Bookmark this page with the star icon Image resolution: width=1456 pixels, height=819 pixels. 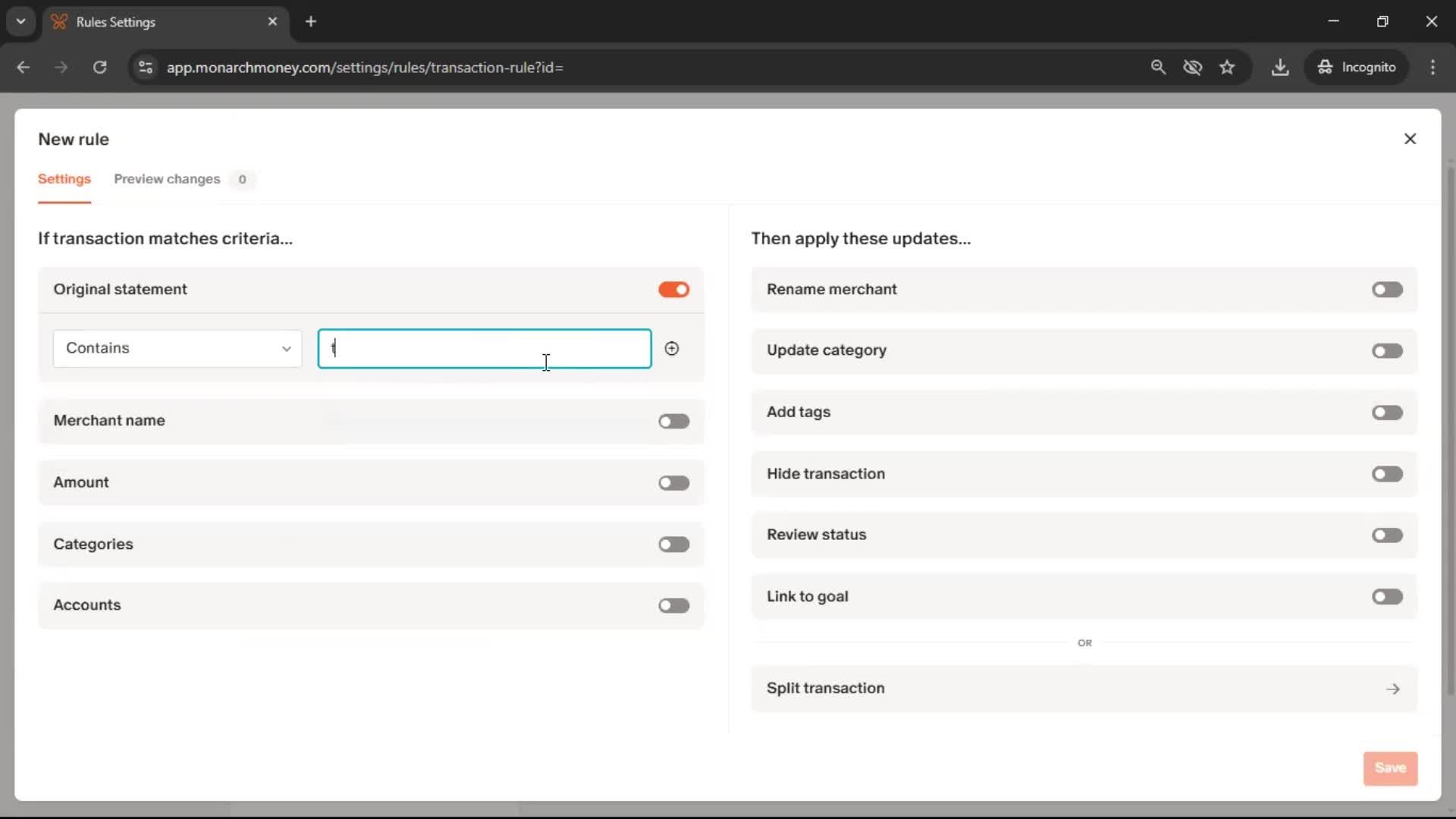pos(1227,67)
